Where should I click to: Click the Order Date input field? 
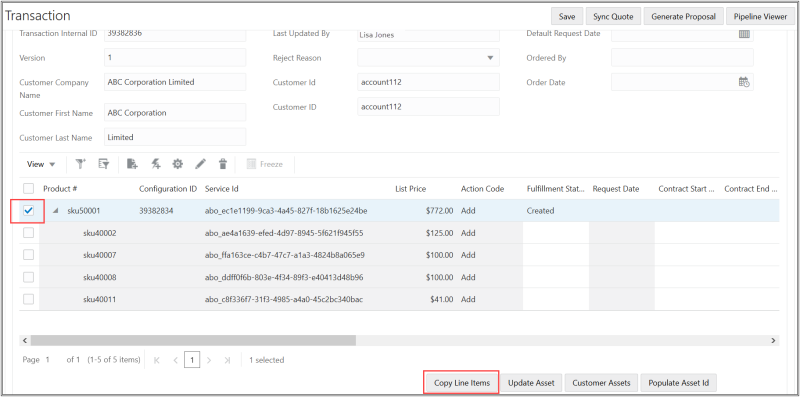coord(682,82)
